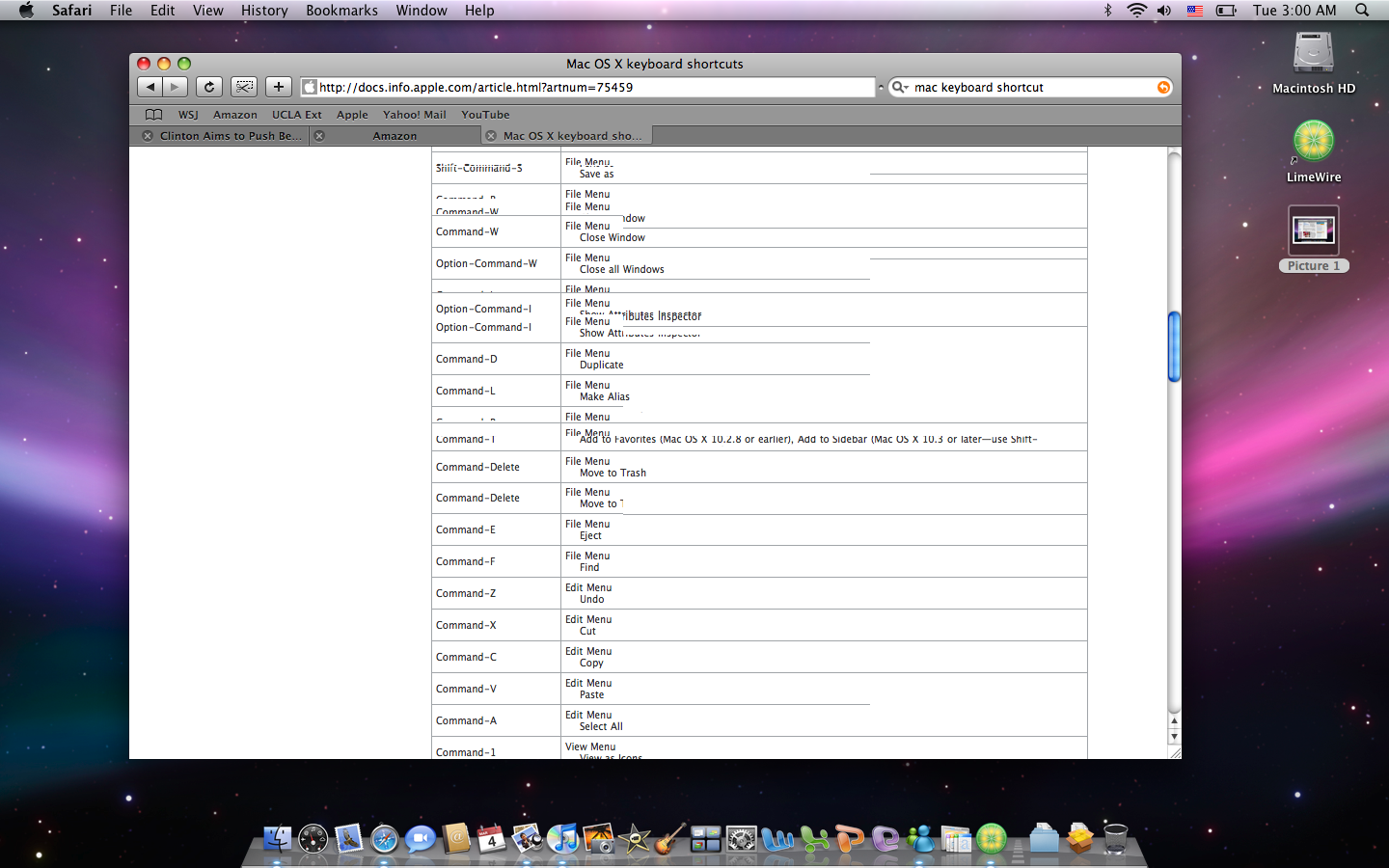The height and width of the screenshot is (868, 1389).
Task: Click the page's vertical scrollbar thumb
Action: click(1174, 346)
